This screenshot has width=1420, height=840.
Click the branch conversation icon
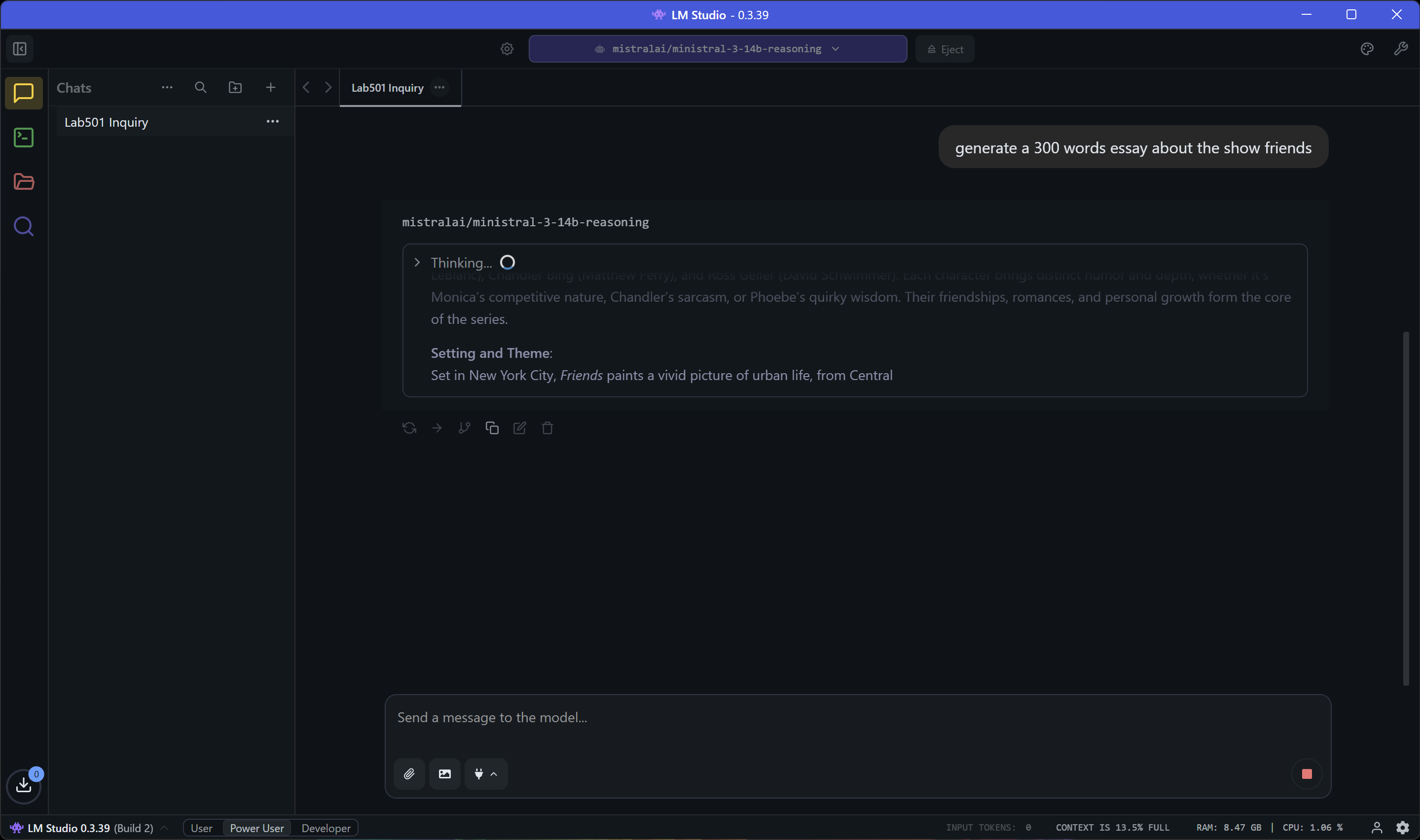coord(464,428)
